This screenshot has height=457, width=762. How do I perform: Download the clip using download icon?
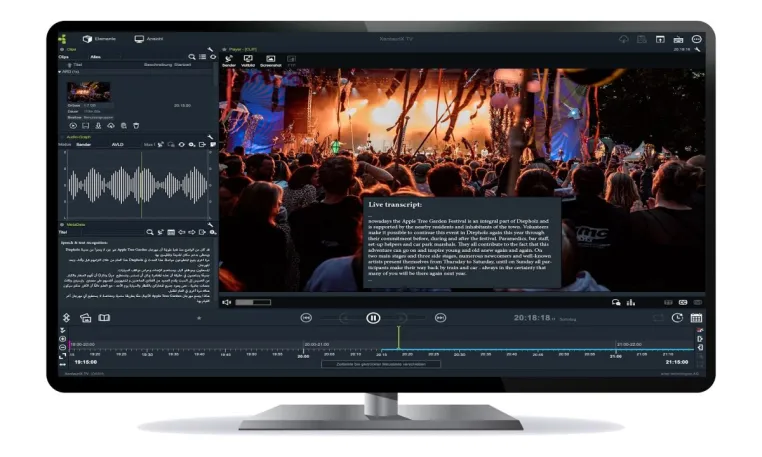pyautogui.click(x=98, y=125)
